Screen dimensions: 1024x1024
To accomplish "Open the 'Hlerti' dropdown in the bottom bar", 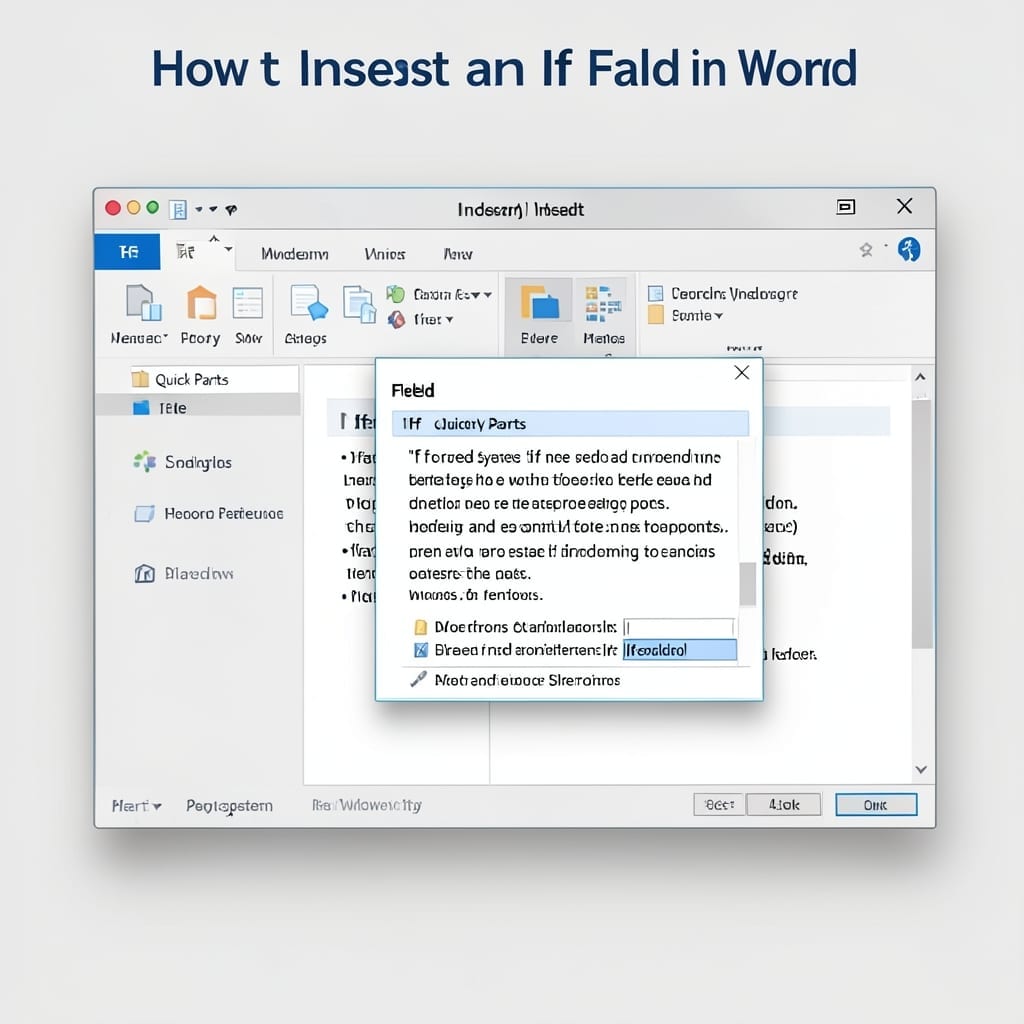I will coord(136,806).
